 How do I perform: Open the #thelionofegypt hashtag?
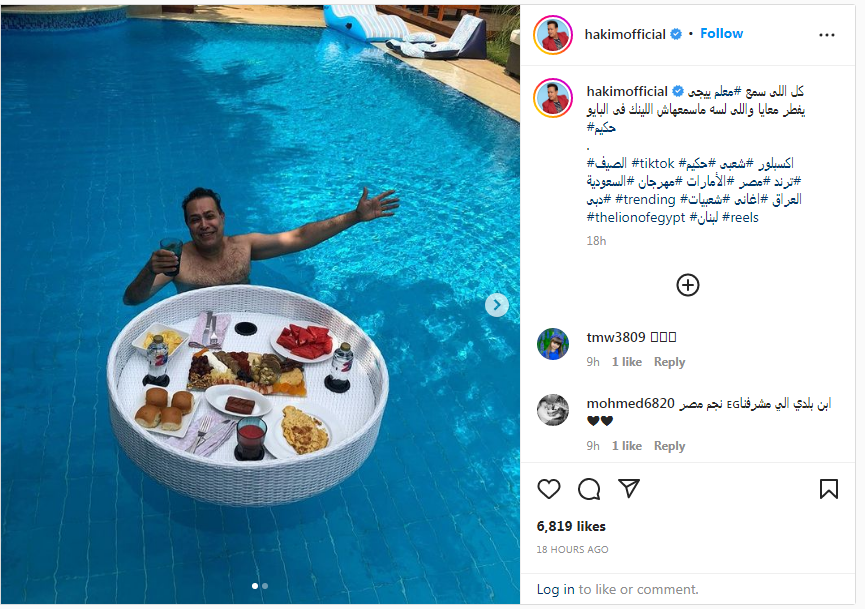(636, 217)
